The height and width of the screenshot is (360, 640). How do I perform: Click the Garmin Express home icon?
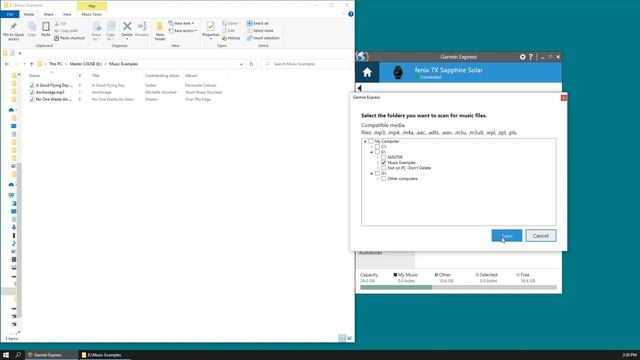(367, 72)
